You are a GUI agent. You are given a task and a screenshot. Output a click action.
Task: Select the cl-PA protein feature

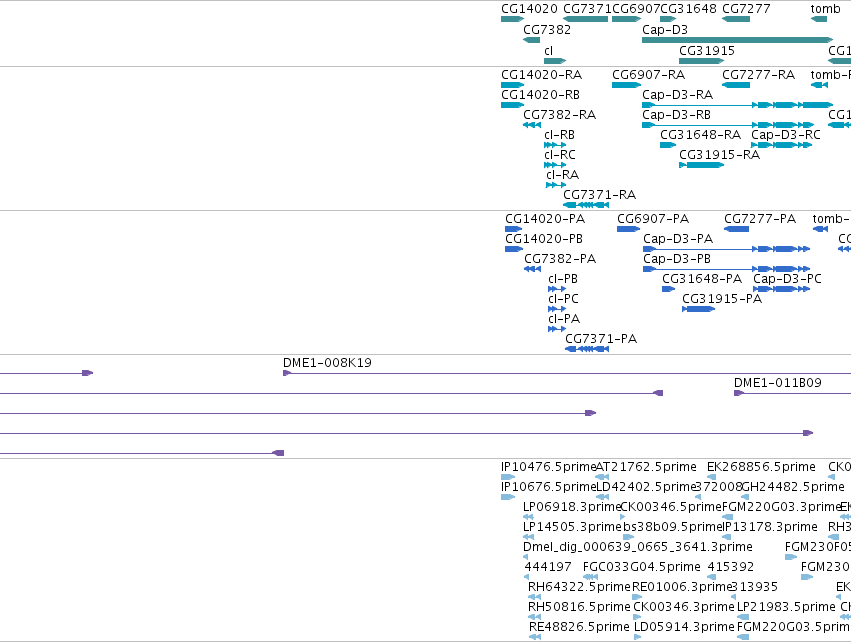(557, 329)
